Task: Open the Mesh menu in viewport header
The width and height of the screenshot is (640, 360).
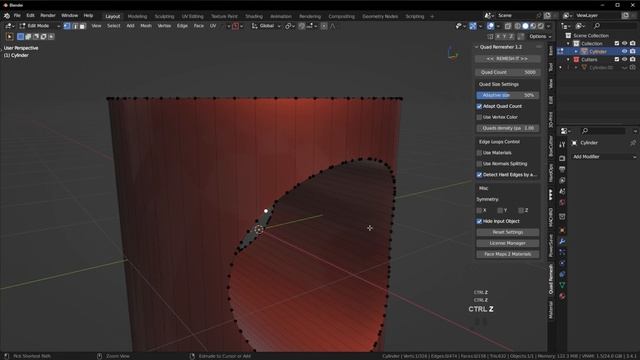Action: coord(146,26)
